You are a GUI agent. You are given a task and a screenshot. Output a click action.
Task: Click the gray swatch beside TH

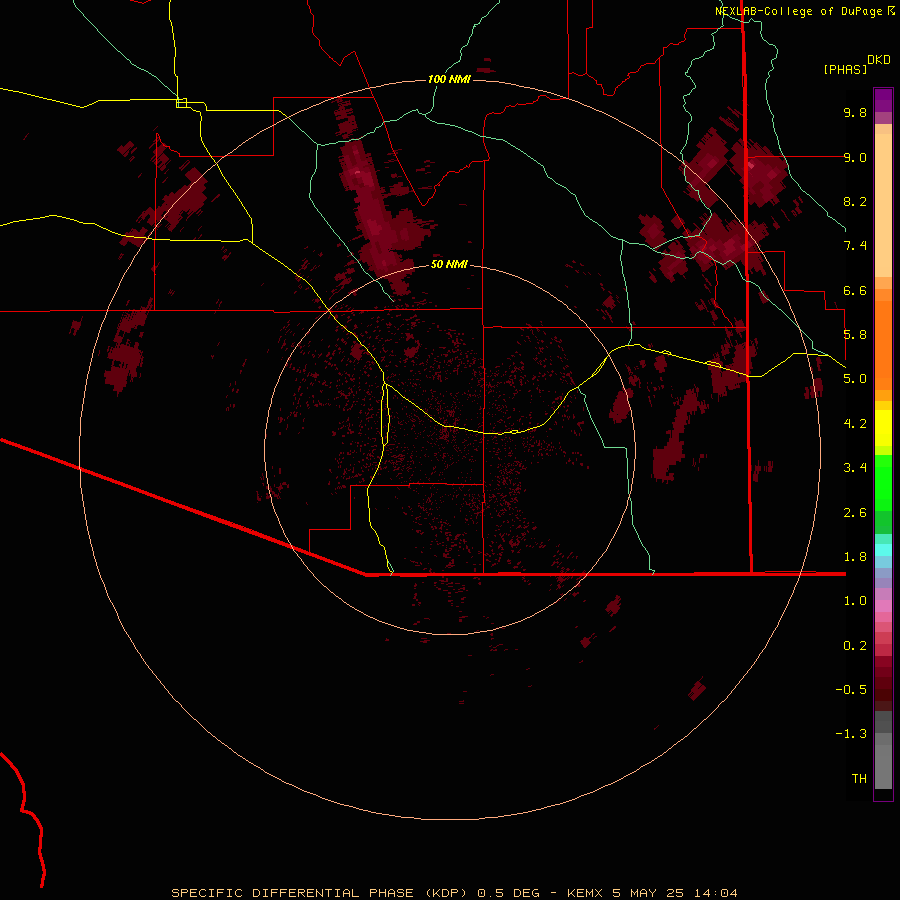883,769
